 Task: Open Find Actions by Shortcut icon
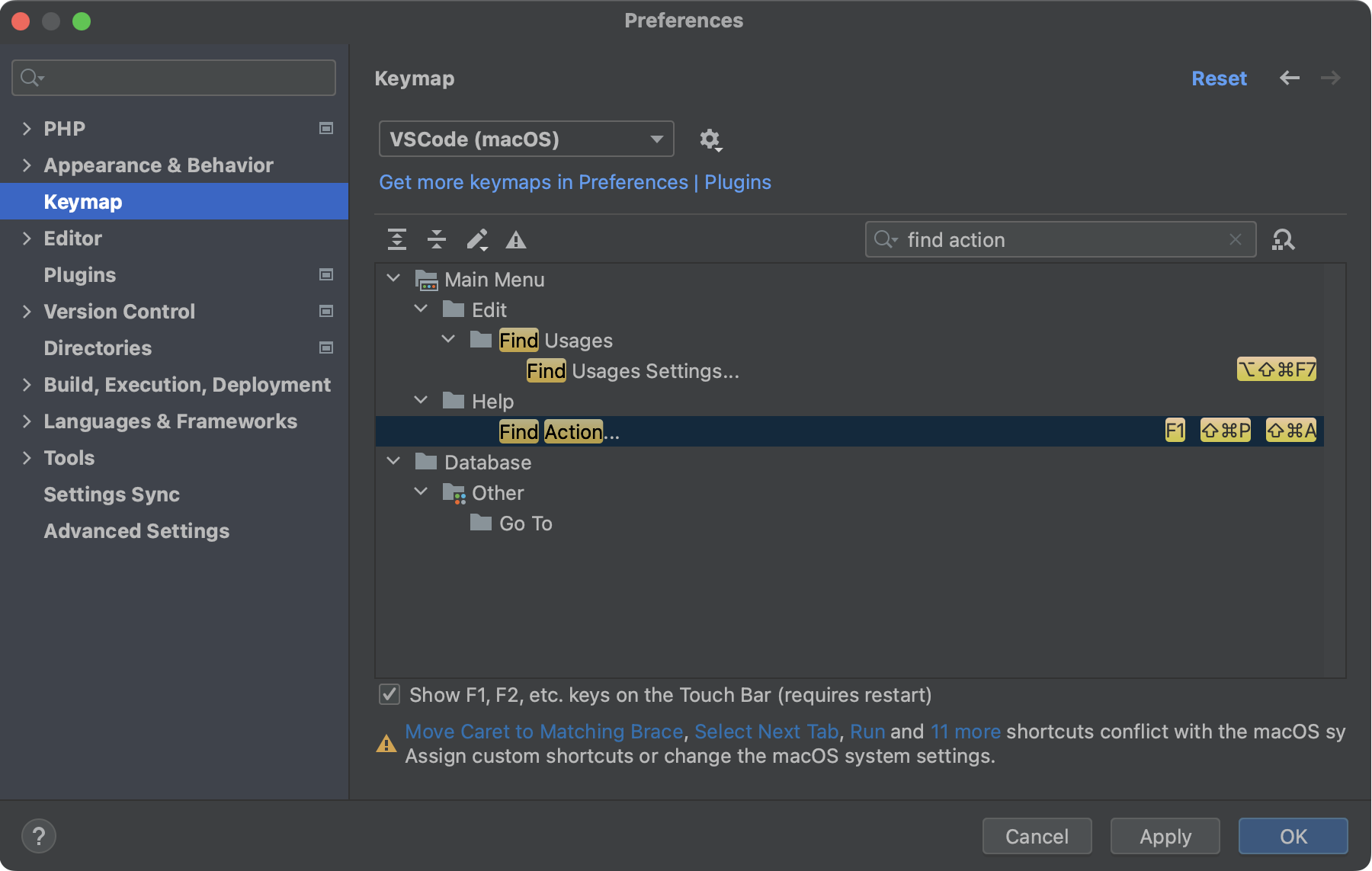tap(1283, 240)
